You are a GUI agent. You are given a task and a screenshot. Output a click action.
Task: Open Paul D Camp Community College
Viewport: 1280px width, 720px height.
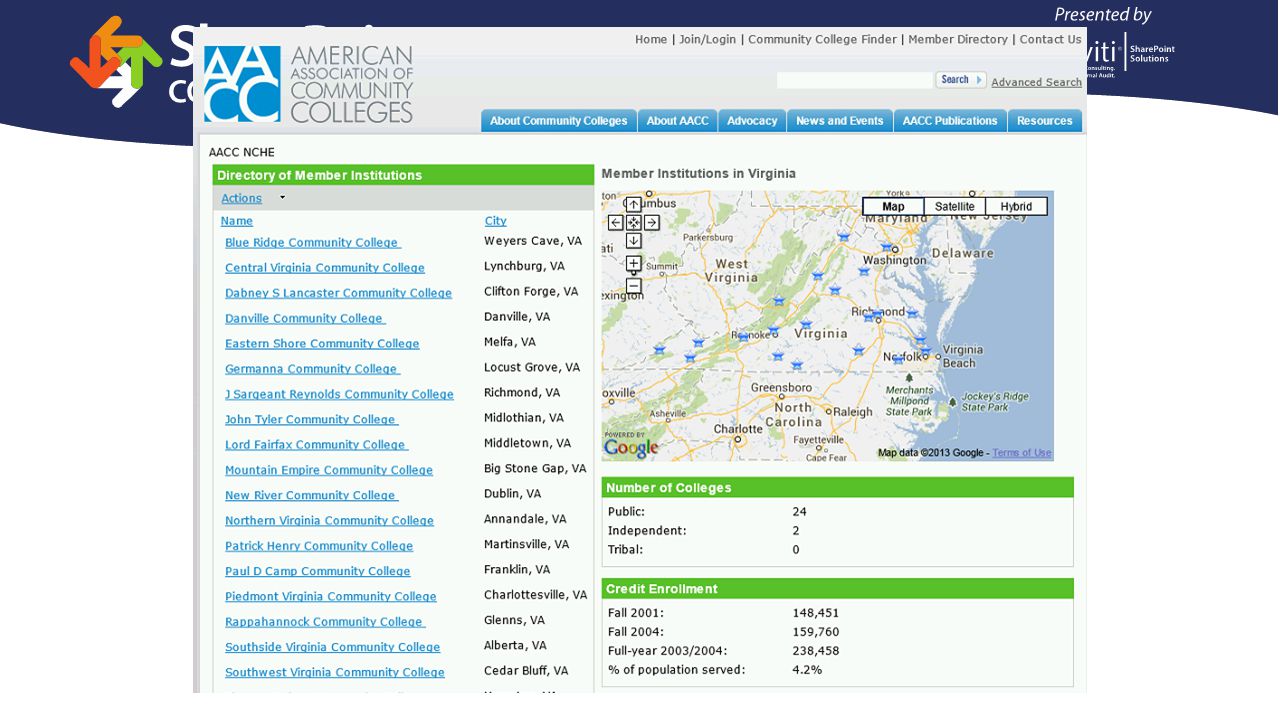318,571
